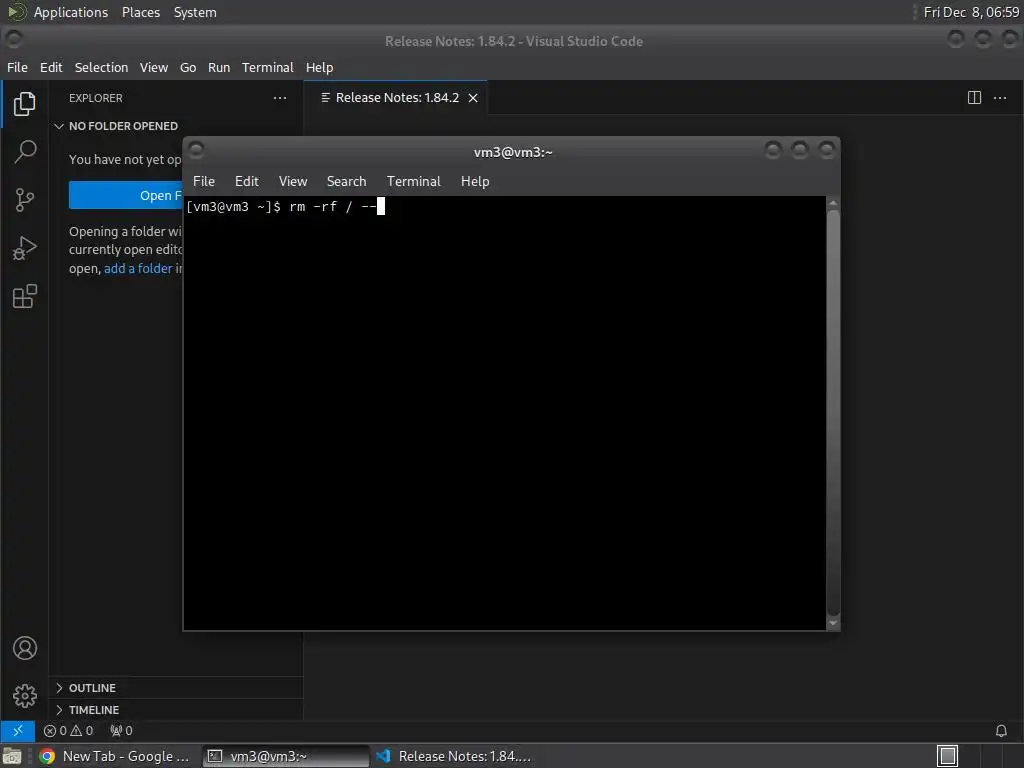The height and width of the screenshot is (768, 1024).
Task: Open the Explorer view in activity bar
Action: 25,103
